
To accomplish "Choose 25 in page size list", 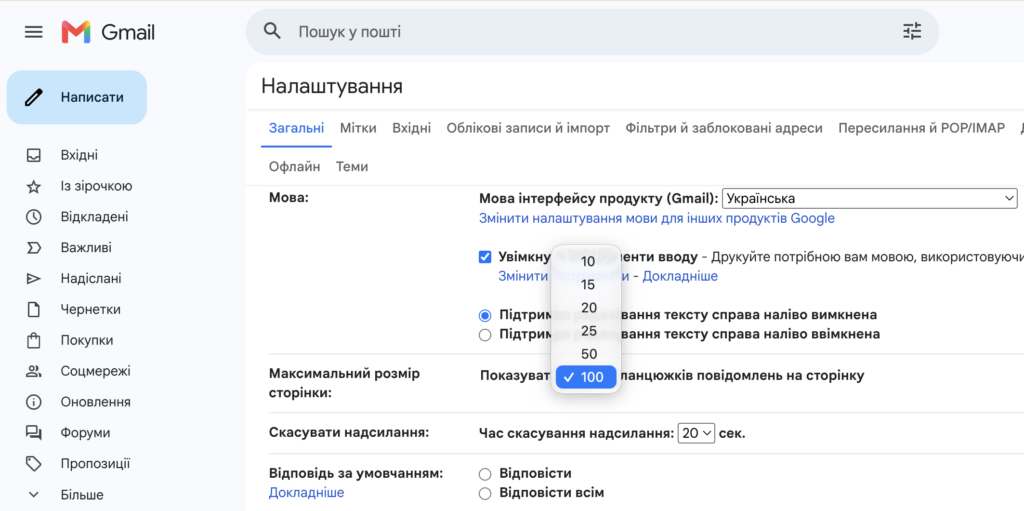I will point(586,331).
